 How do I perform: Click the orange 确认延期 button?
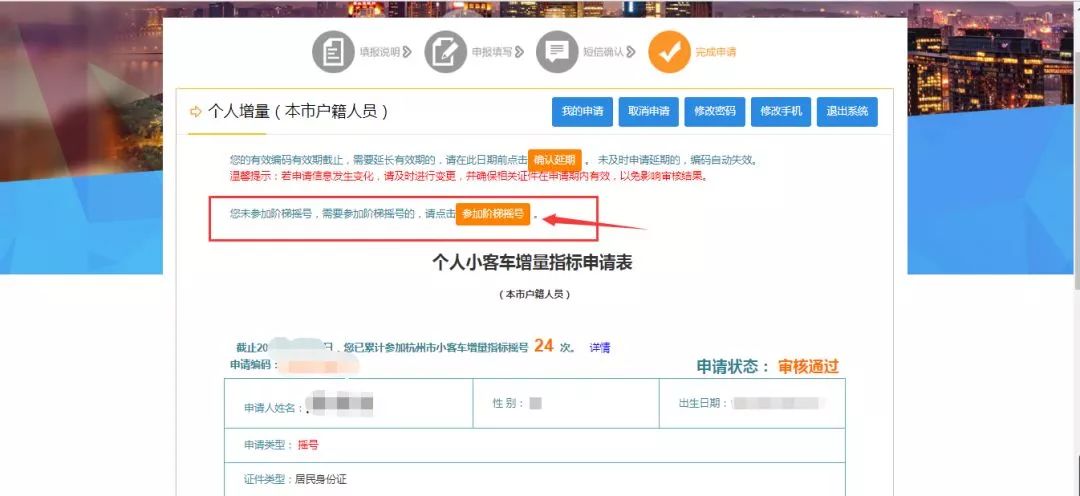[555, 160]
